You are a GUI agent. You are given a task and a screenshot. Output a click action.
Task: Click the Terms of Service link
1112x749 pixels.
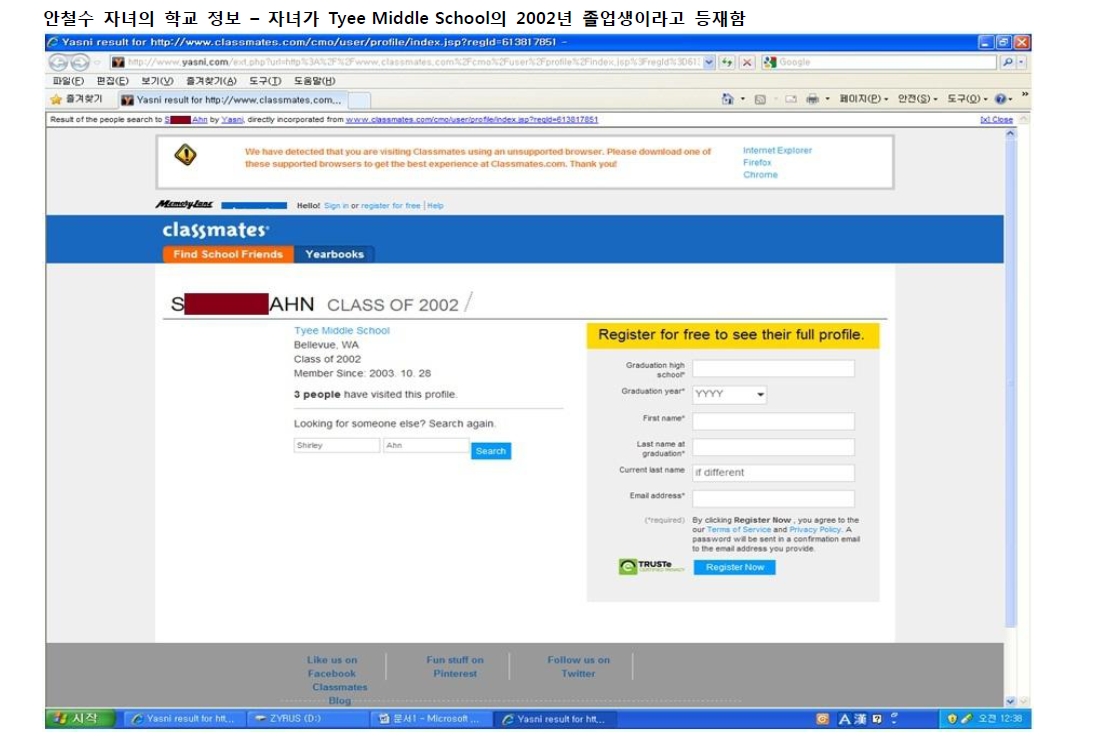point(739,530)
